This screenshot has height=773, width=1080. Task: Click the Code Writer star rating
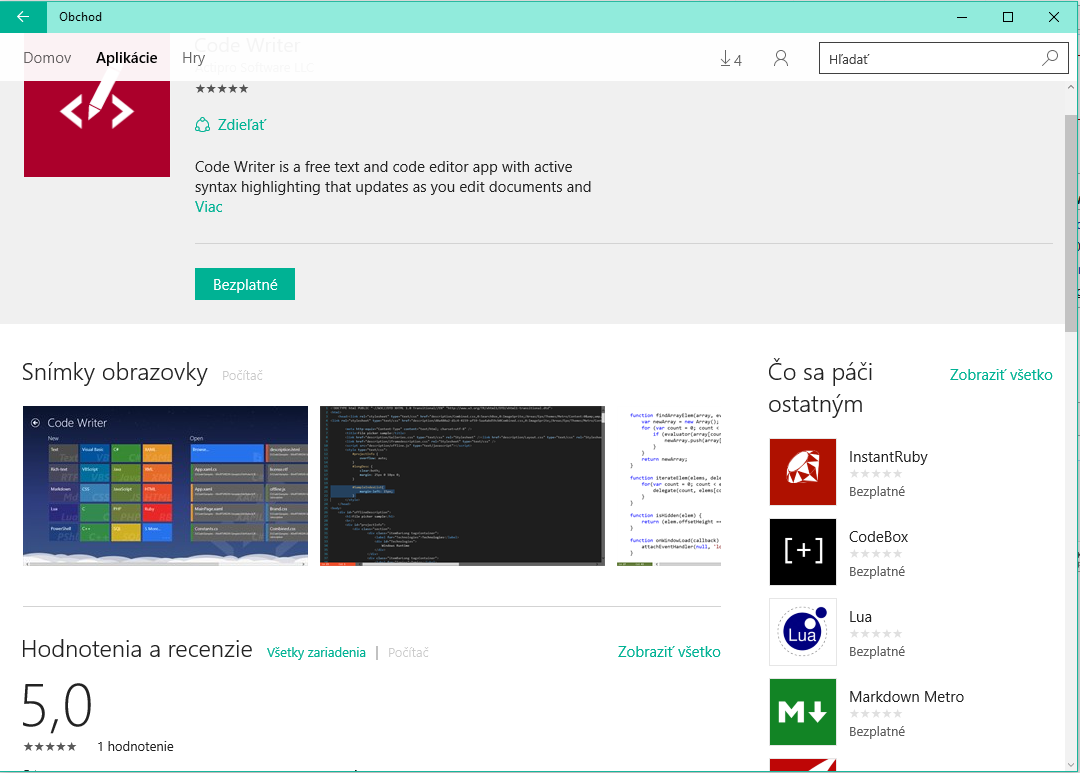click(x=222, y=89)
